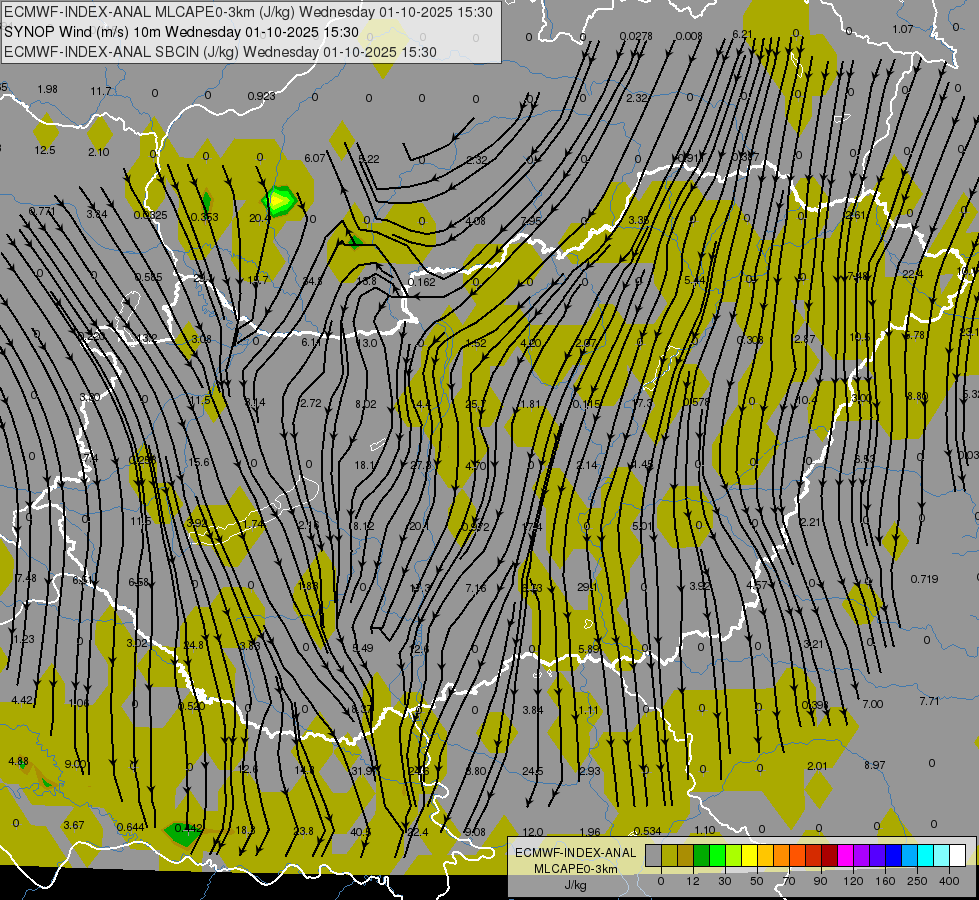The width and height of the screenshot is (979, 900).
Task: Click the SBCIN title line in header
Action: (220, 52)
